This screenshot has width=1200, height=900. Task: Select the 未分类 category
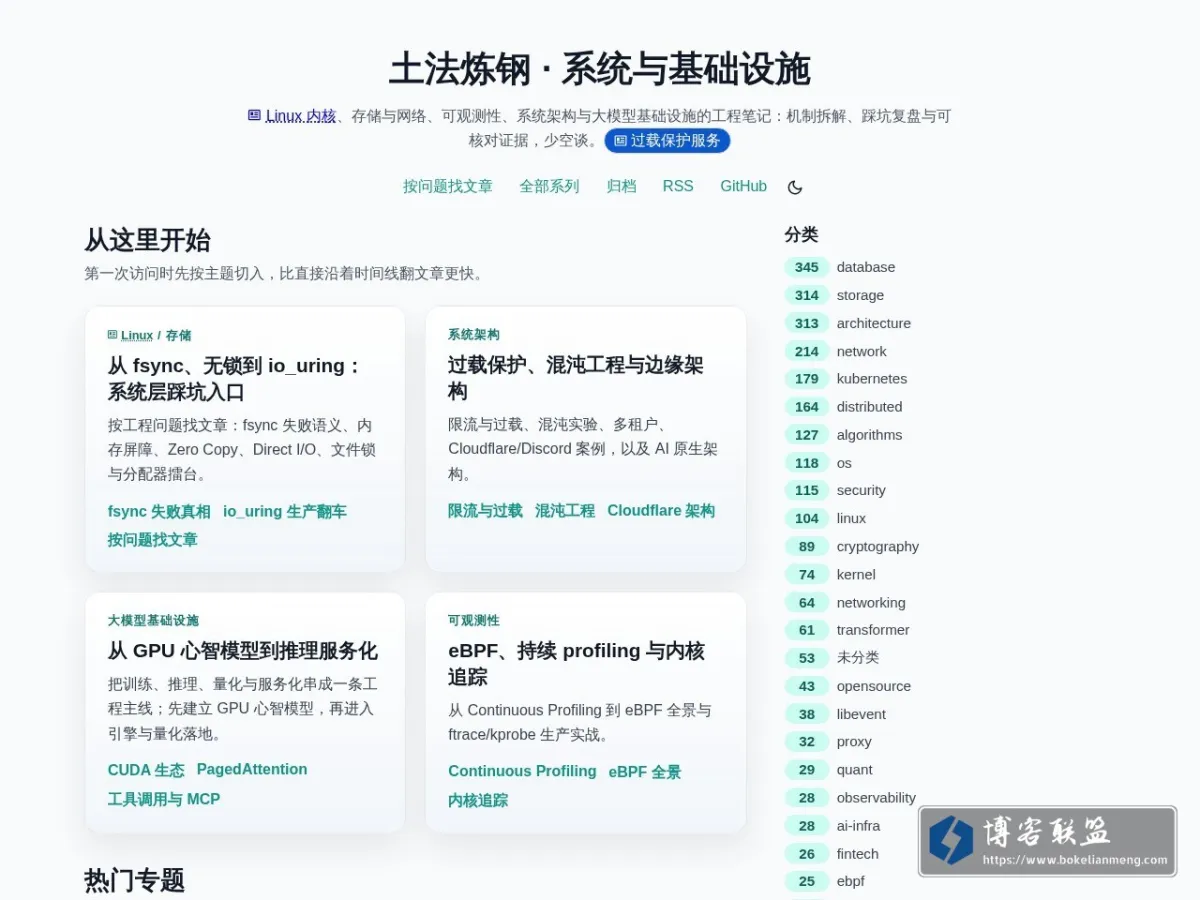pyautogui.click(x=858, y=658)
